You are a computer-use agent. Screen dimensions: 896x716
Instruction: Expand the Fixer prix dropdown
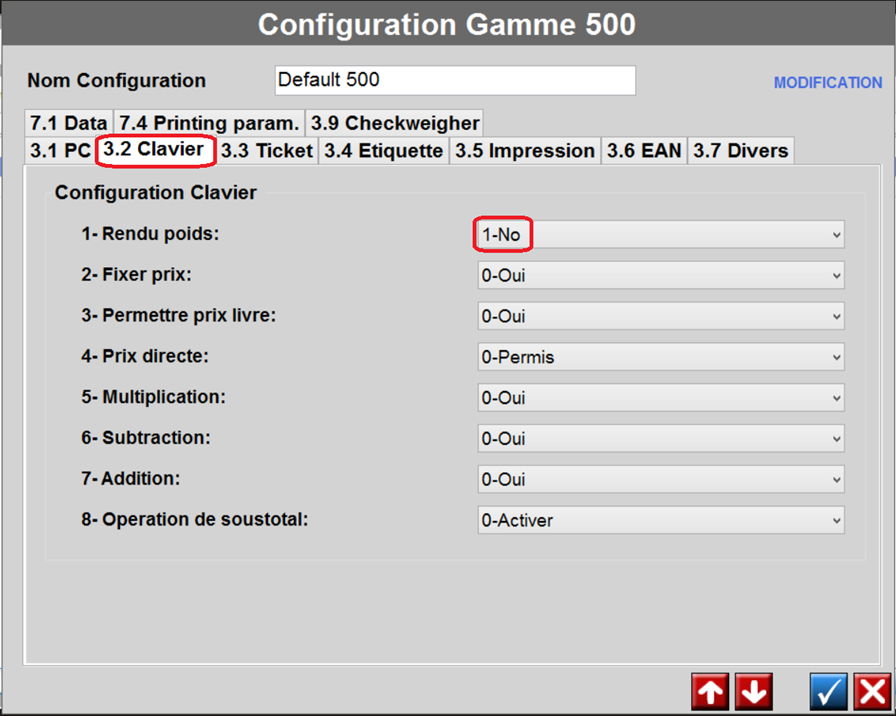click(x=660, y=275)
